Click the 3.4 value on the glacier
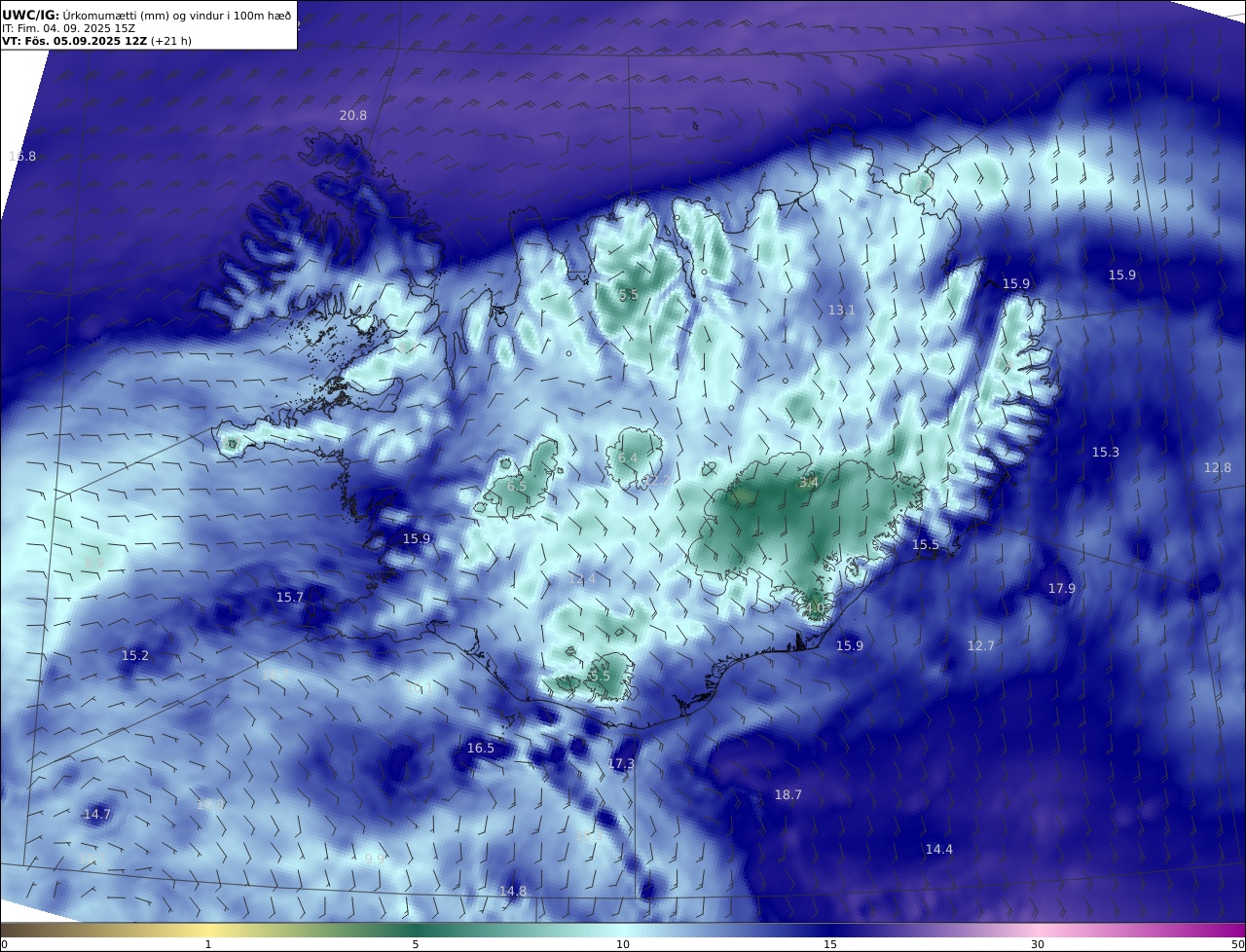Viewport: 1246px width, 952px height. pyautogui.click(x=809, y=482)
